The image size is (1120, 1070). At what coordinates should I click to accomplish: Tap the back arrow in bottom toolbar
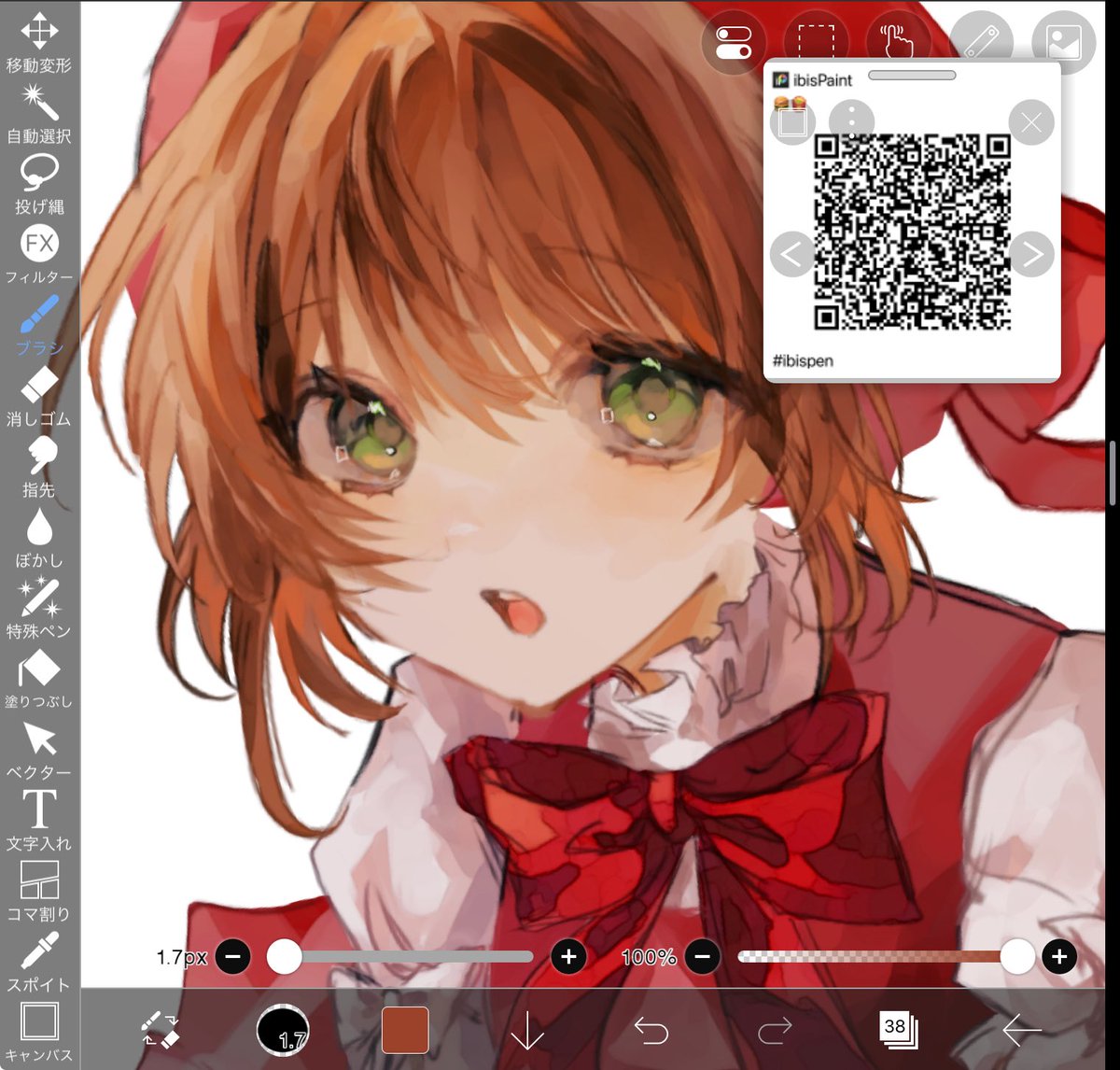pyautogui.click(x=1021, y=1030)
